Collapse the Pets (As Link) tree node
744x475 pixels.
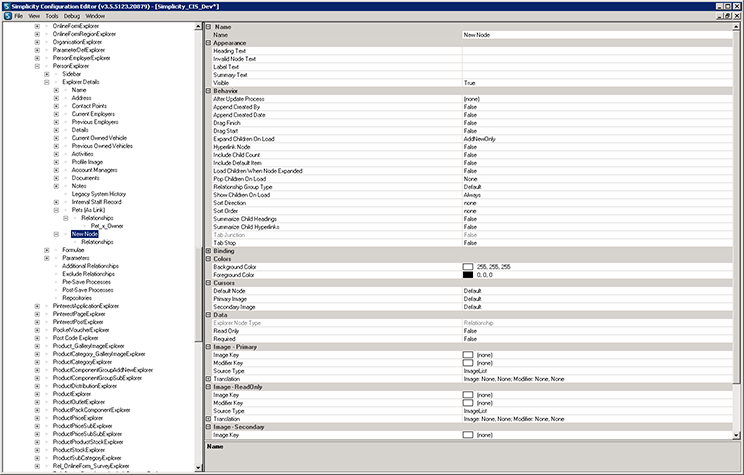coord(56,210)
